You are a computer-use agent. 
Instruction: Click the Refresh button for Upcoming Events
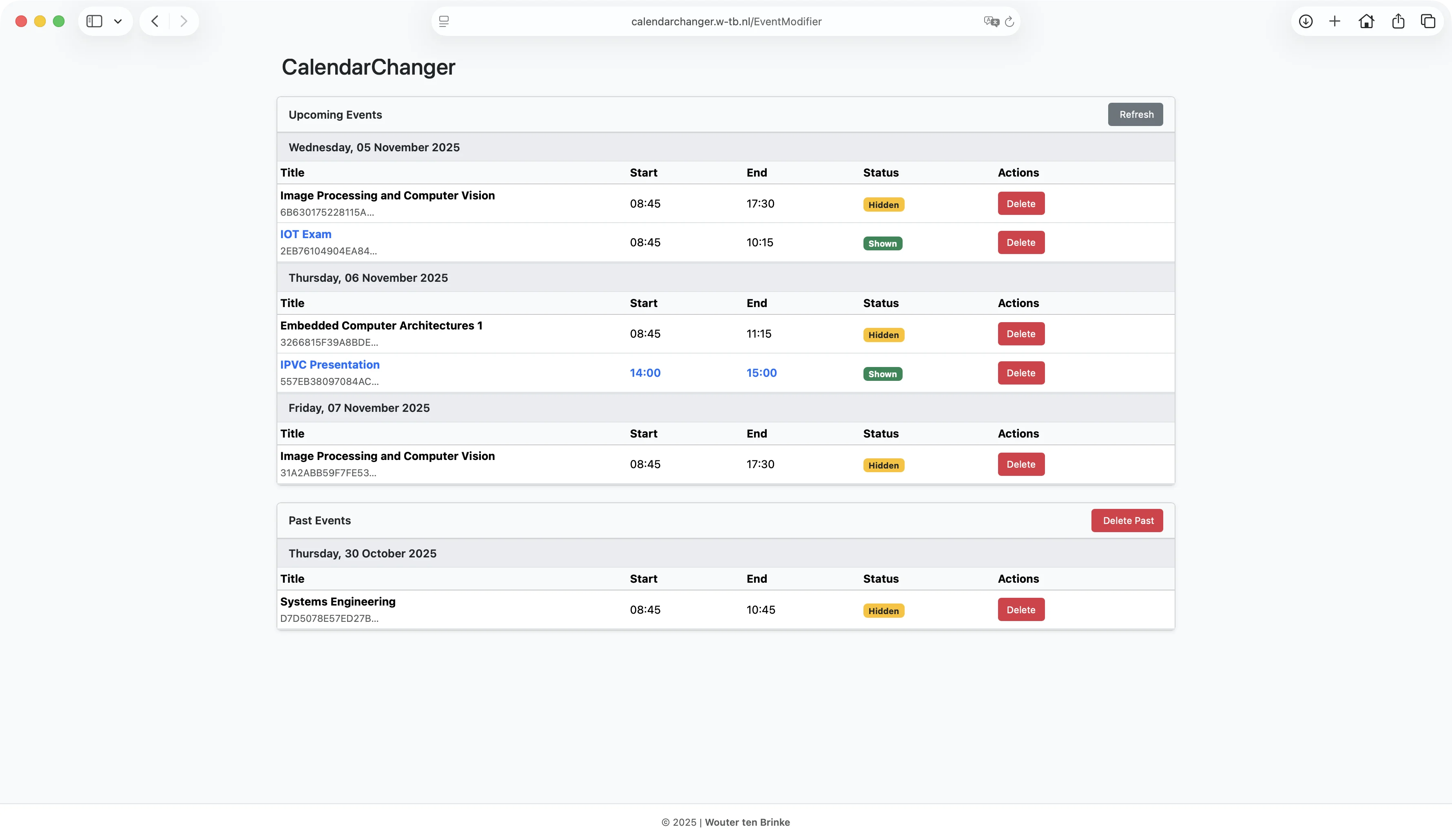(1135, 114)
